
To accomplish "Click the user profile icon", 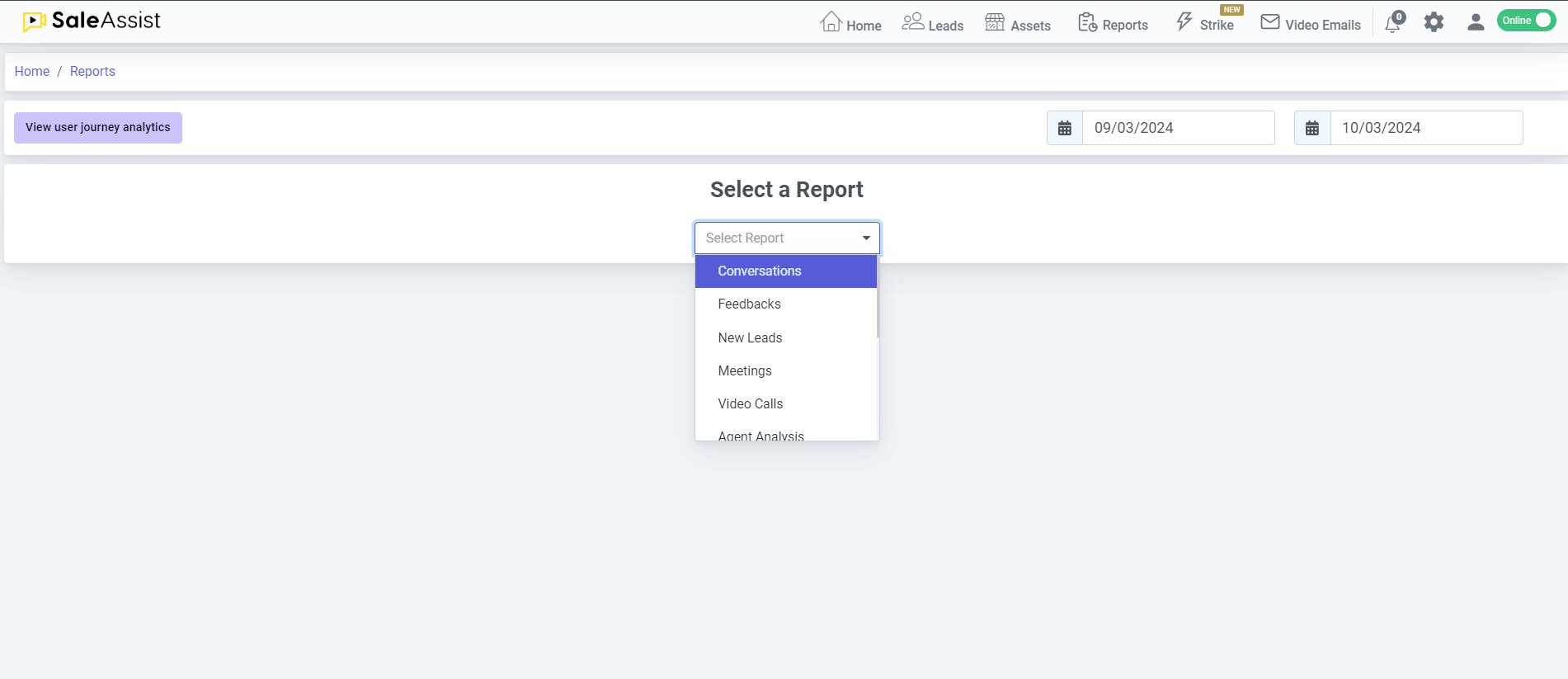I will [1476, 22].
